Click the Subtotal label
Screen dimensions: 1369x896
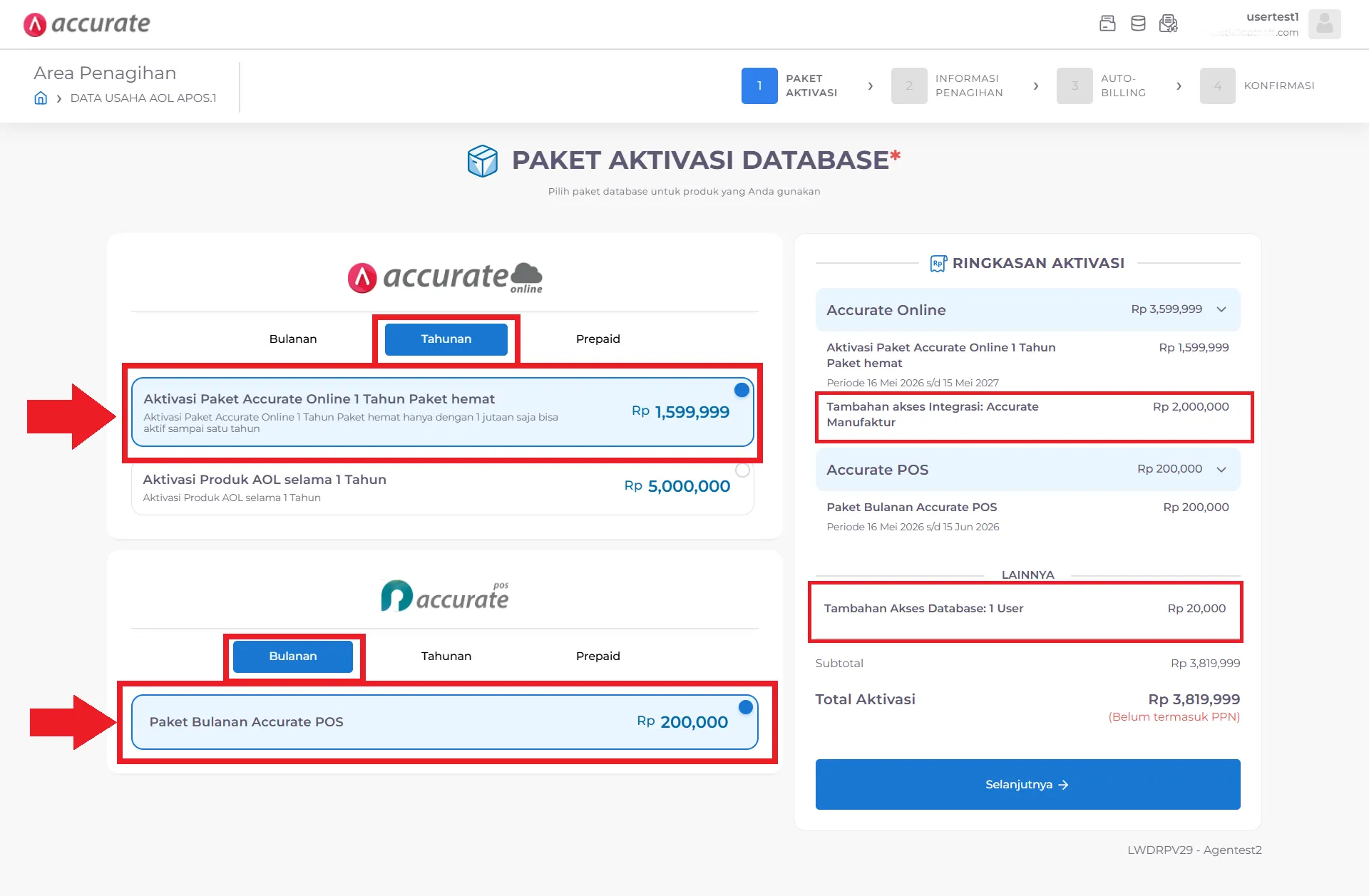coord(839,664)
